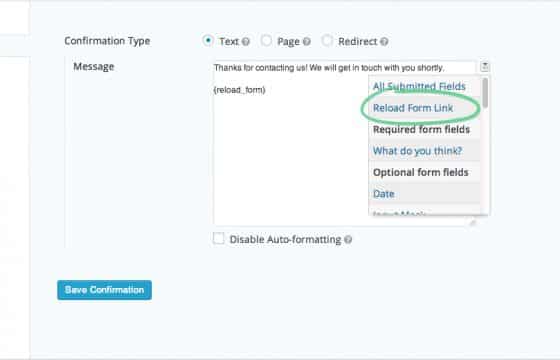Insert What do you think? field tag

[x=418, y=151]
